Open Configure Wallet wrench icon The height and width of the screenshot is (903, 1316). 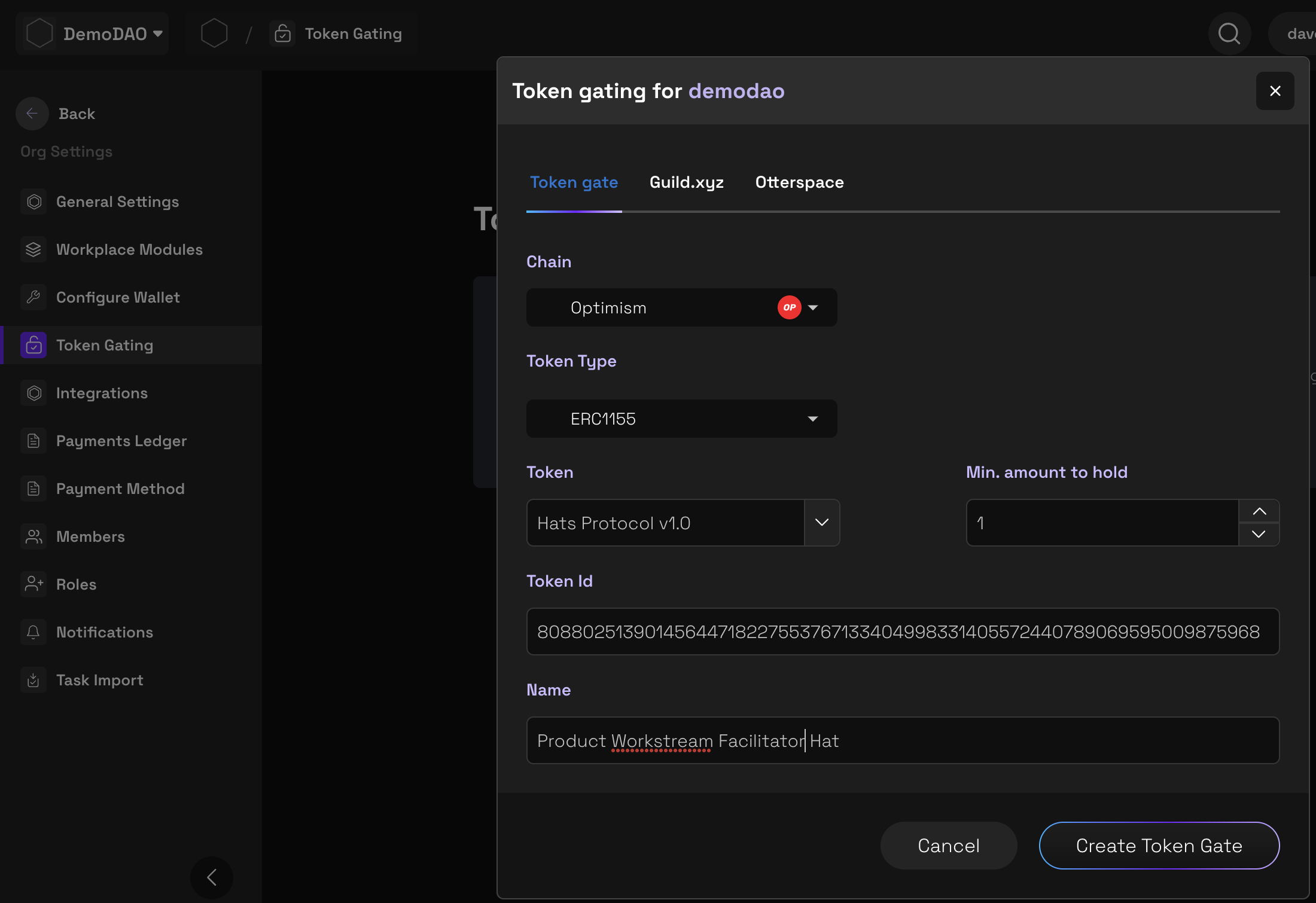point(33,297)
